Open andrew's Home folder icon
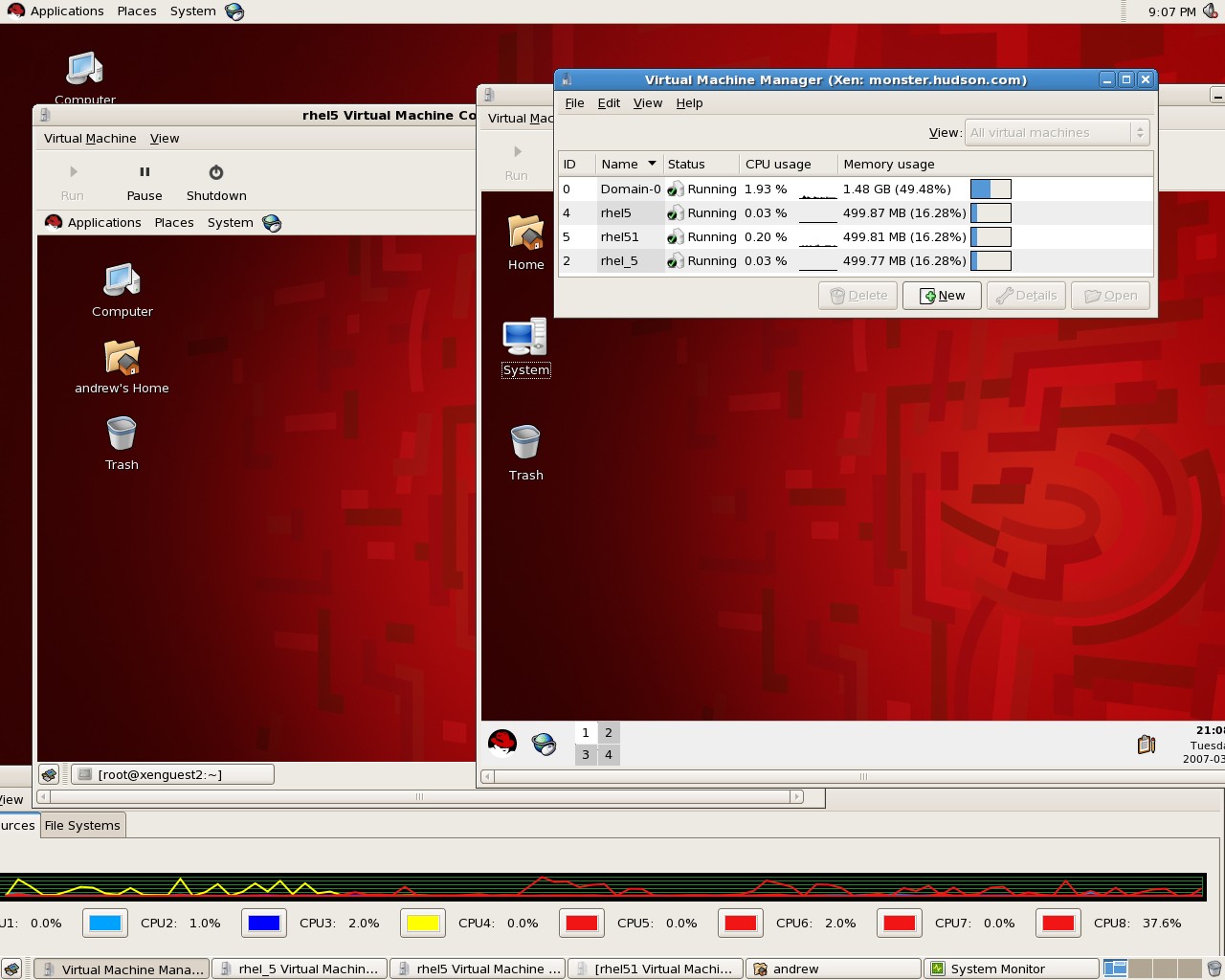Viewport: 1225px width, 980px height. [122, 359]
